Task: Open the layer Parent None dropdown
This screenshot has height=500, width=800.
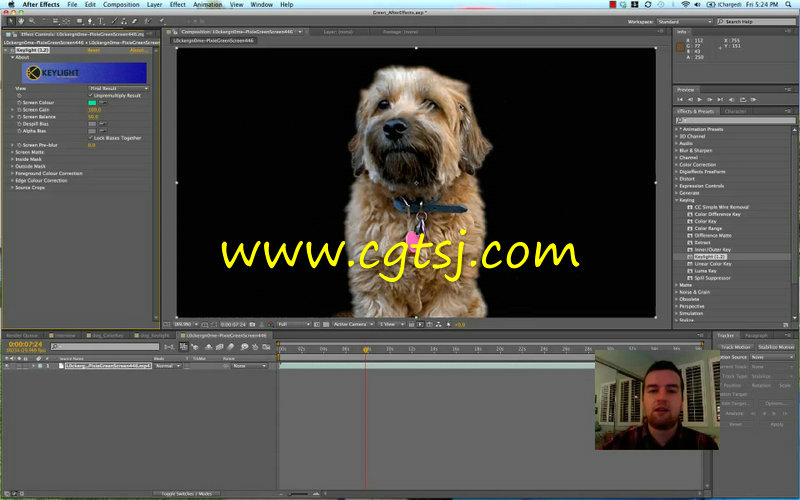Action: click(249, 366)
